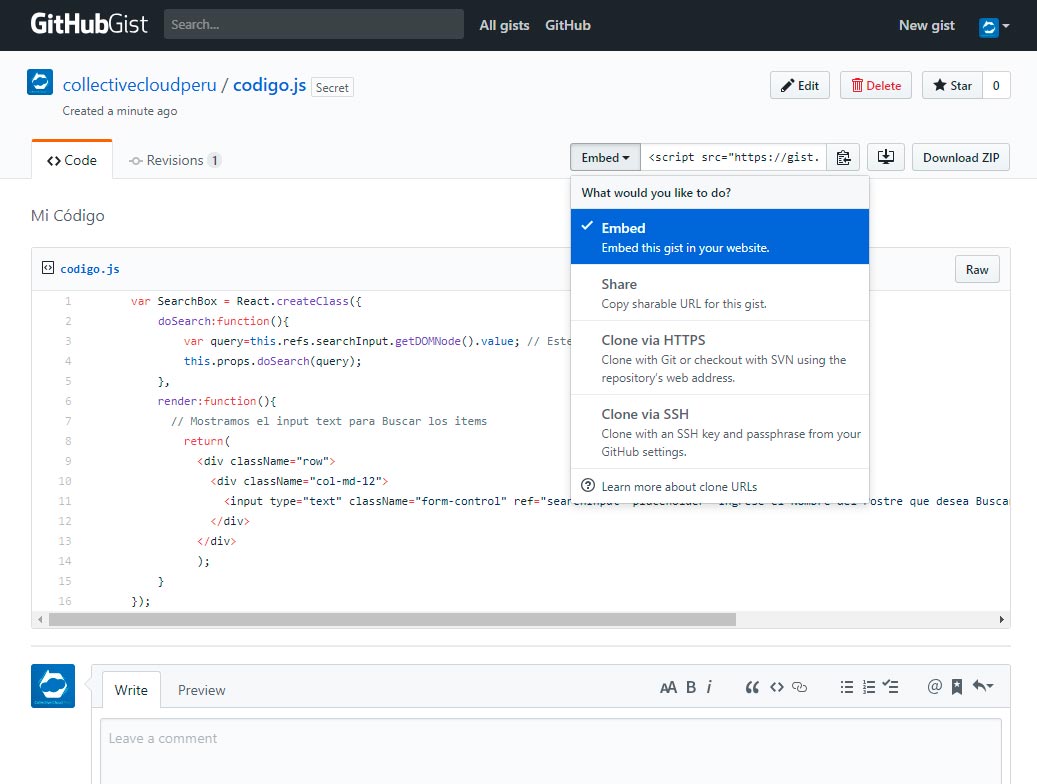The width and height of the screenshot is (1037, 784).
Task: Select the Embed option in dropdown
Action: click(720, 237)
